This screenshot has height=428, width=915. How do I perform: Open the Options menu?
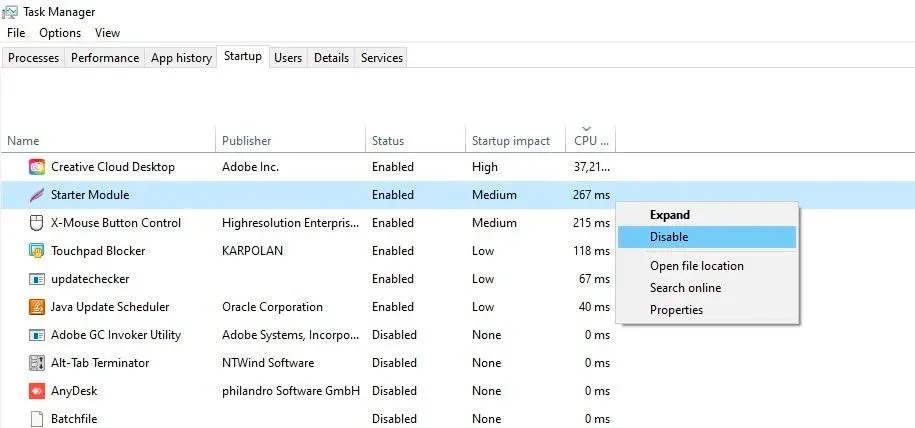click(x=60, y=33)
